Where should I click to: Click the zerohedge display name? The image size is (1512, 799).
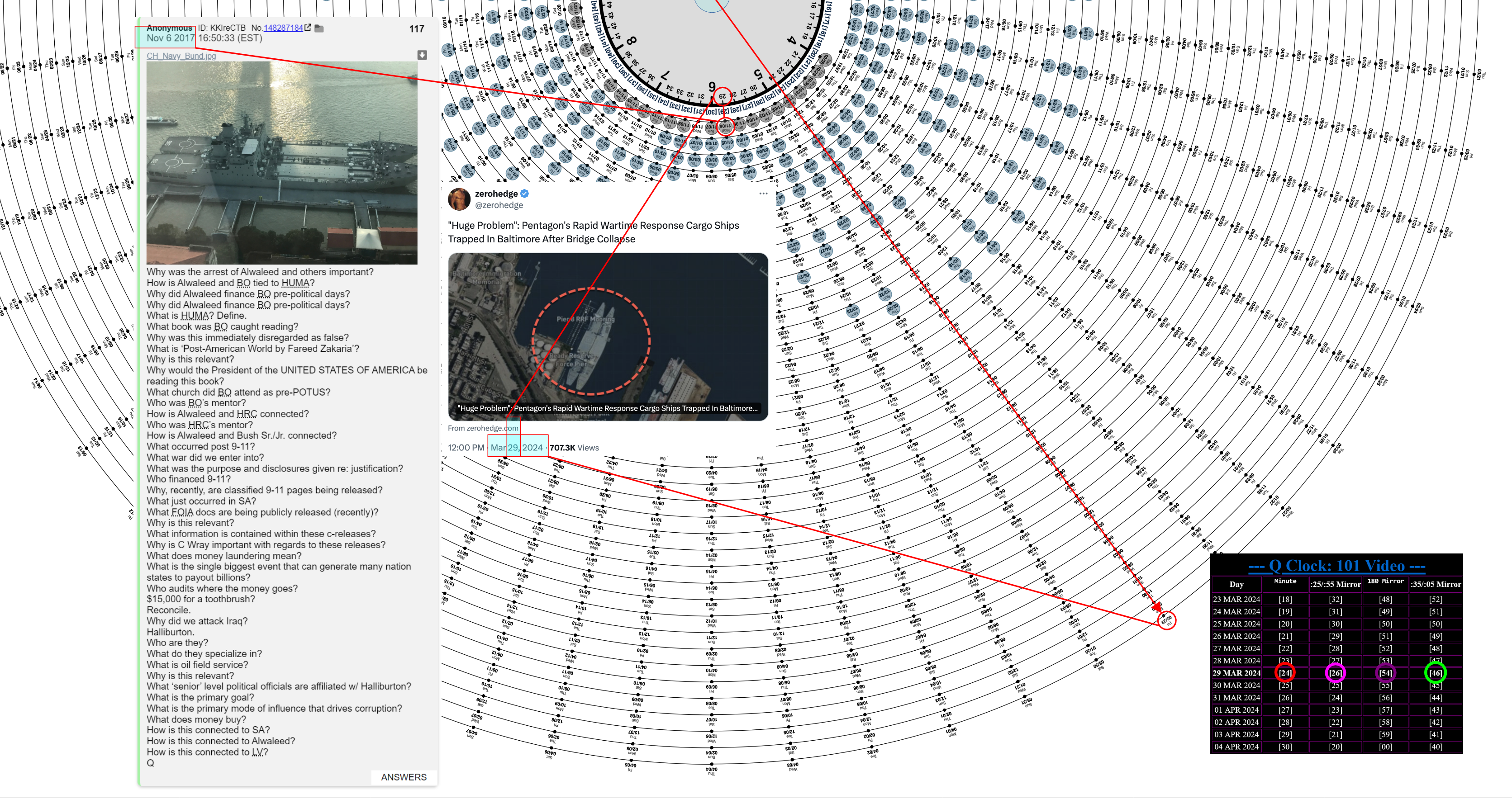(497, 194)
